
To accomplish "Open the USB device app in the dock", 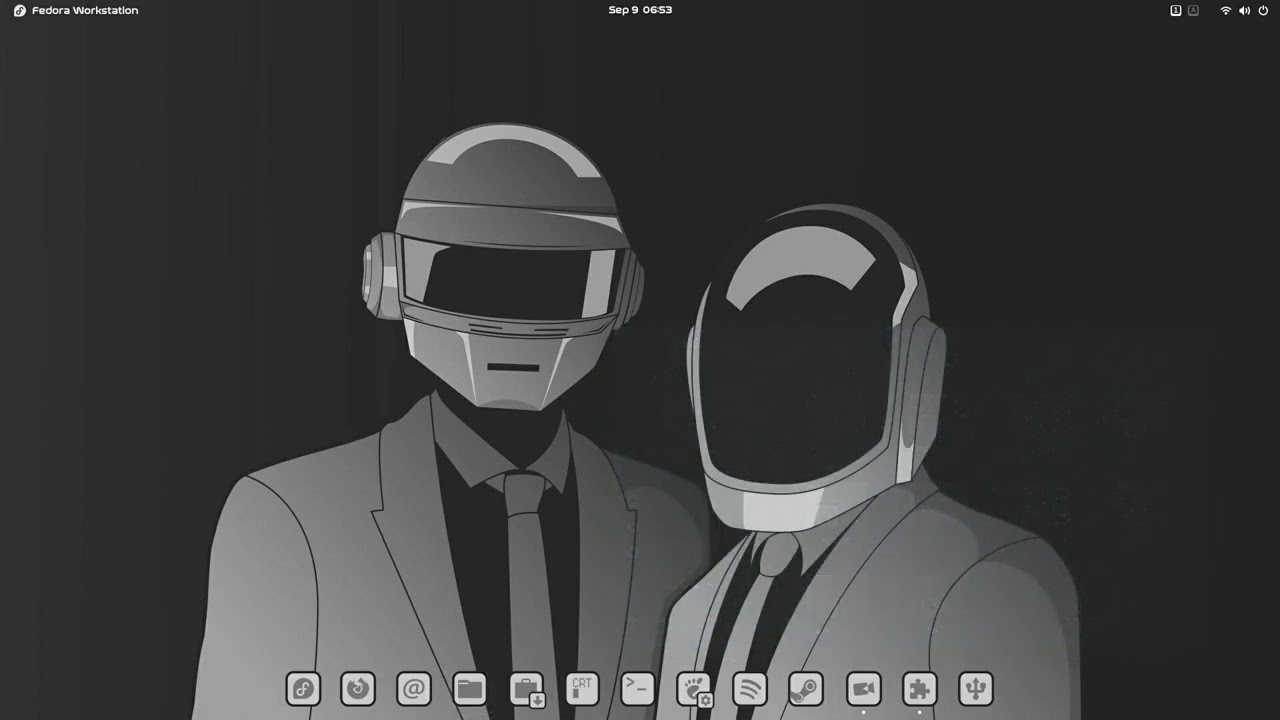I will pos(976,689).
